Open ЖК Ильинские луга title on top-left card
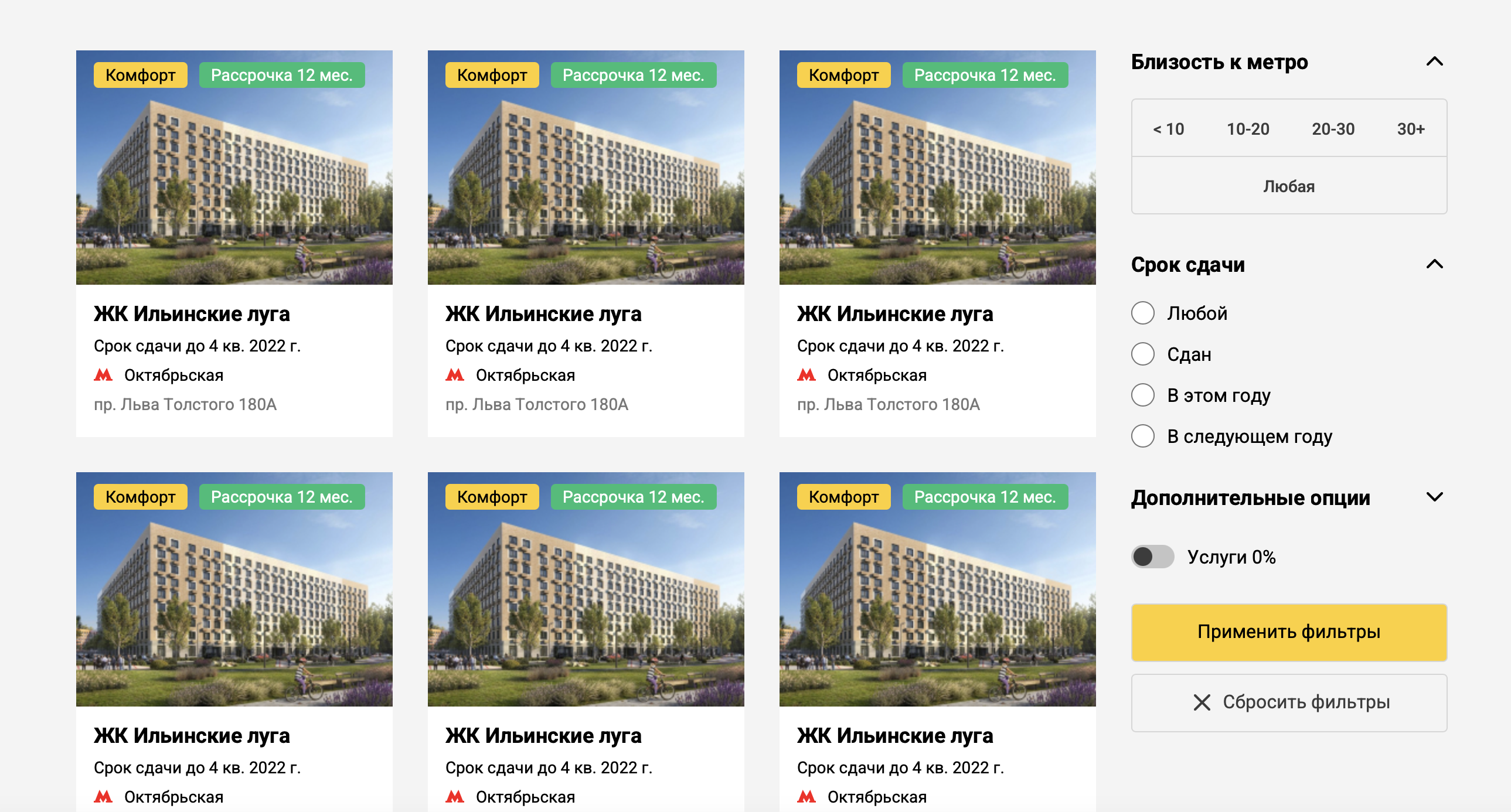 click(192, 313)
